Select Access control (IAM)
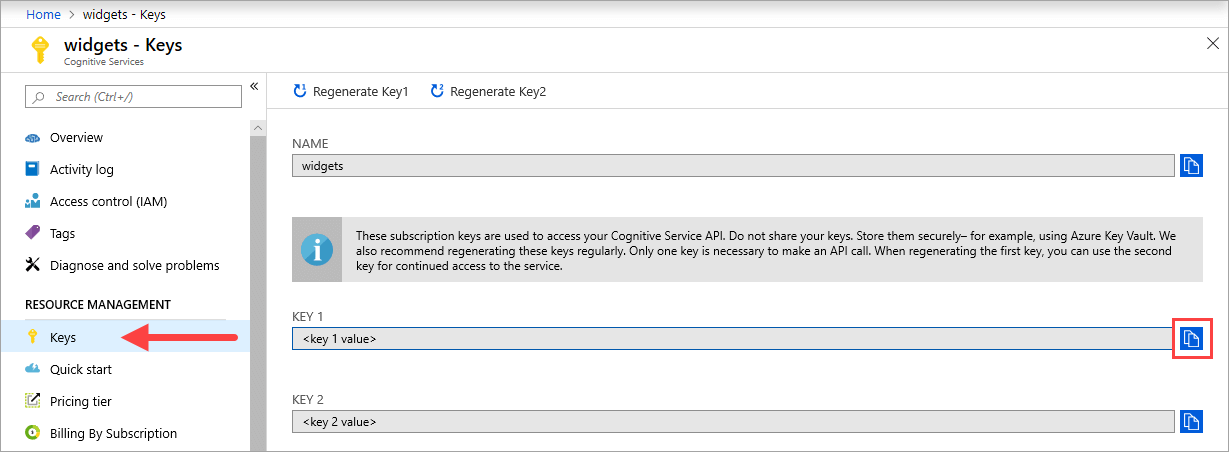1229x452 pixels. click(x=108, y=202)
